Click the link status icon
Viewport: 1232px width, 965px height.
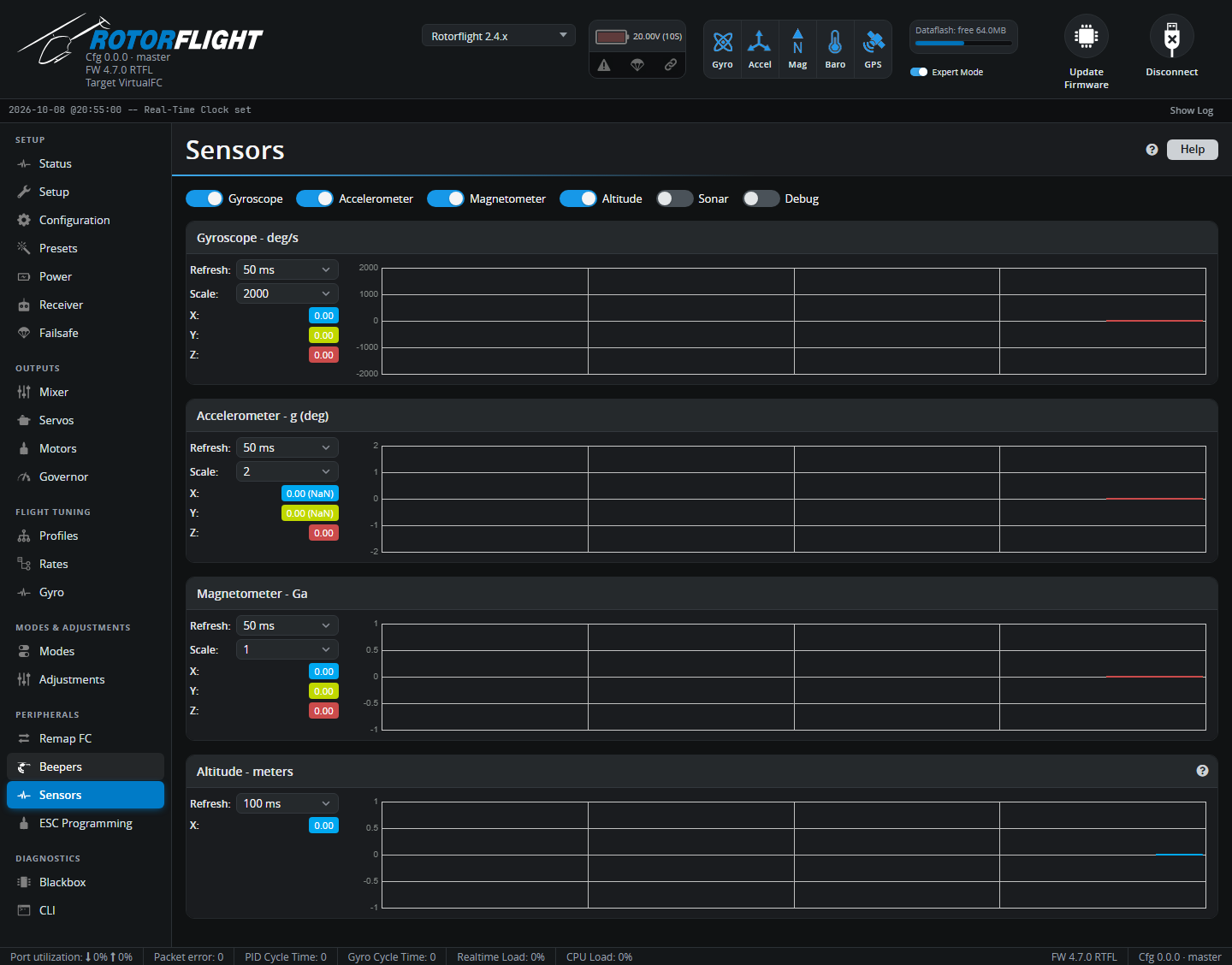[671, 65]
